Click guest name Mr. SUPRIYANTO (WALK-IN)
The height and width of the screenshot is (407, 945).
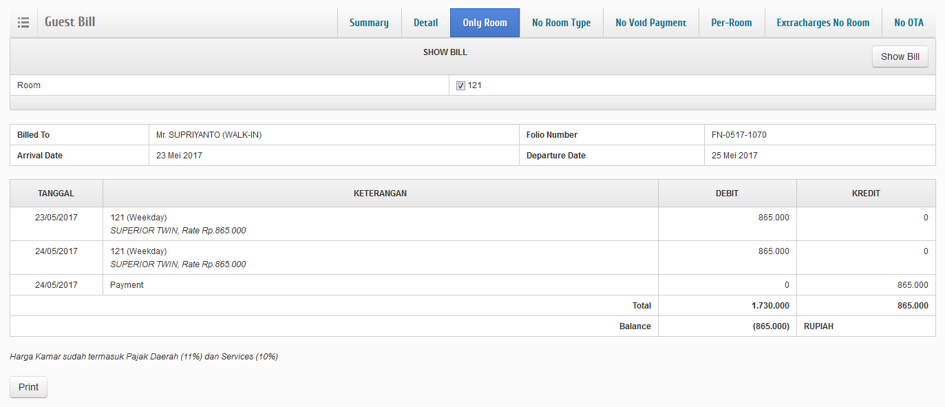click(x=209, y=135)
